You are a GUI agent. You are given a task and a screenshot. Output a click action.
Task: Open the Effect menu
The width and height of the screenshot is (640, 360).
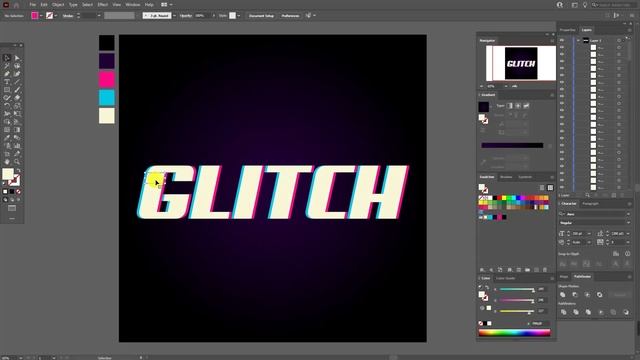[102, 4]
